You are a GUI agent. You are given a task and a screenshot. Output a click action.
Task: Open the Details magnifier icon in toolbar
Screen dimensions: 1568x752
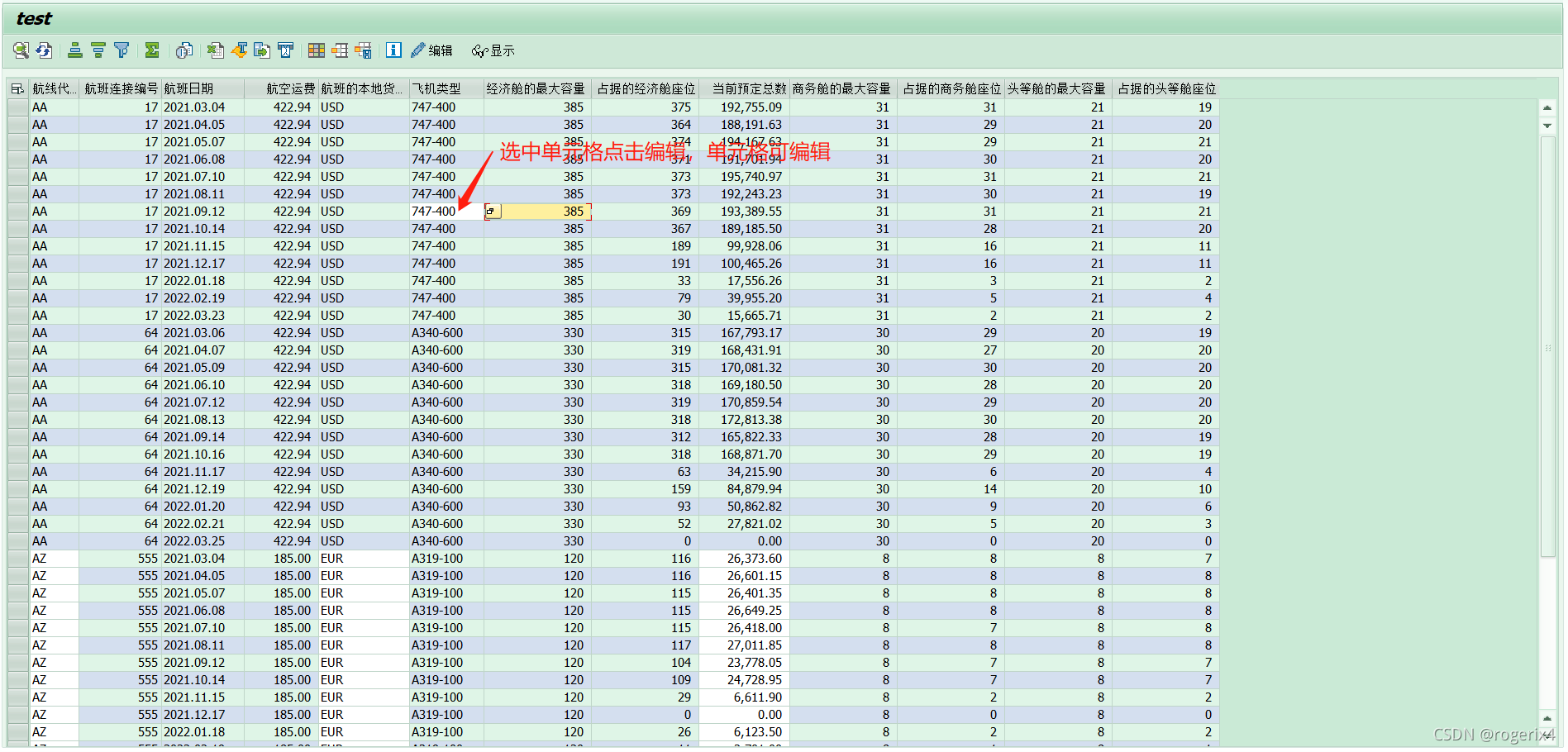pos(21,50)
